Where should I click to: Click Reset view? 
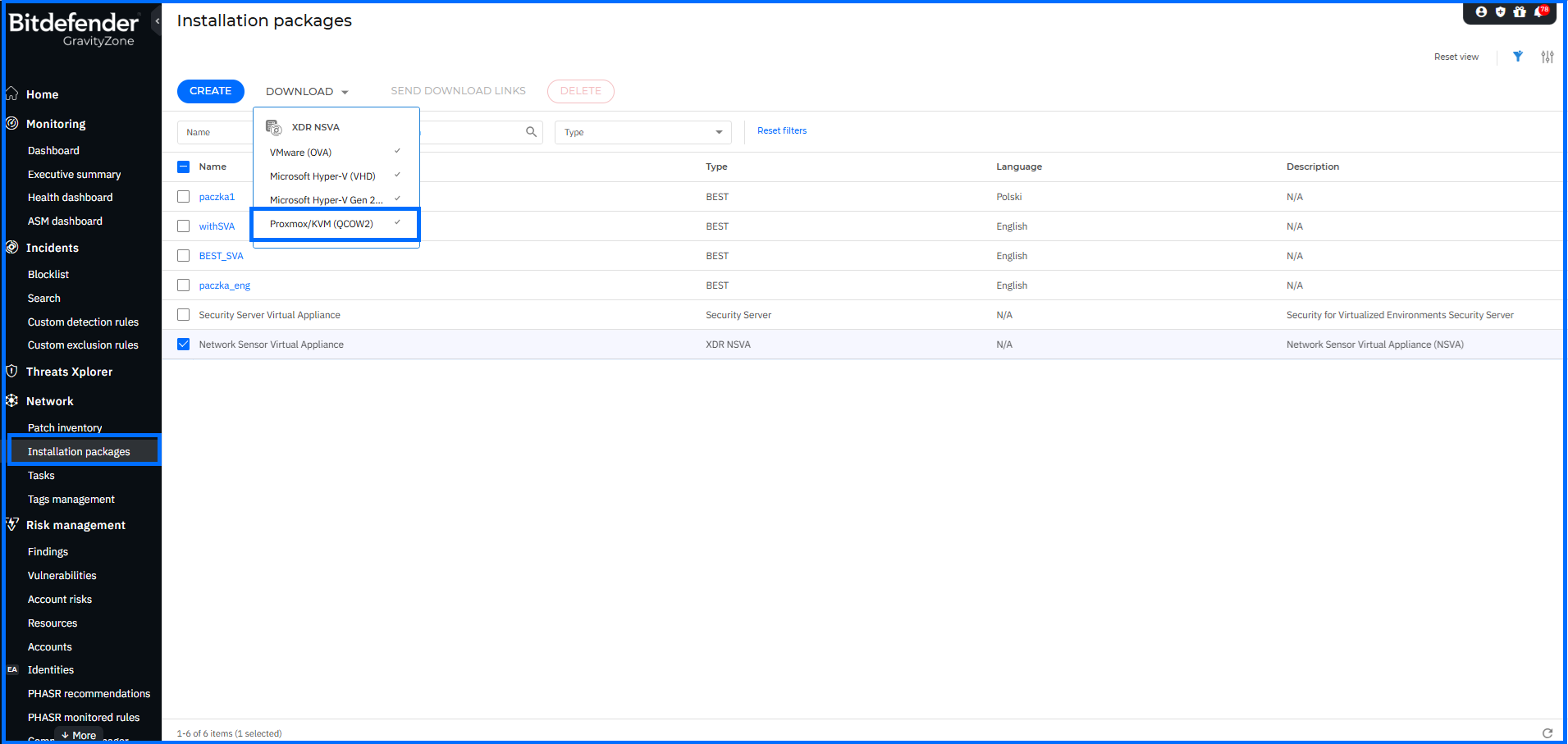click(1456, 57)
